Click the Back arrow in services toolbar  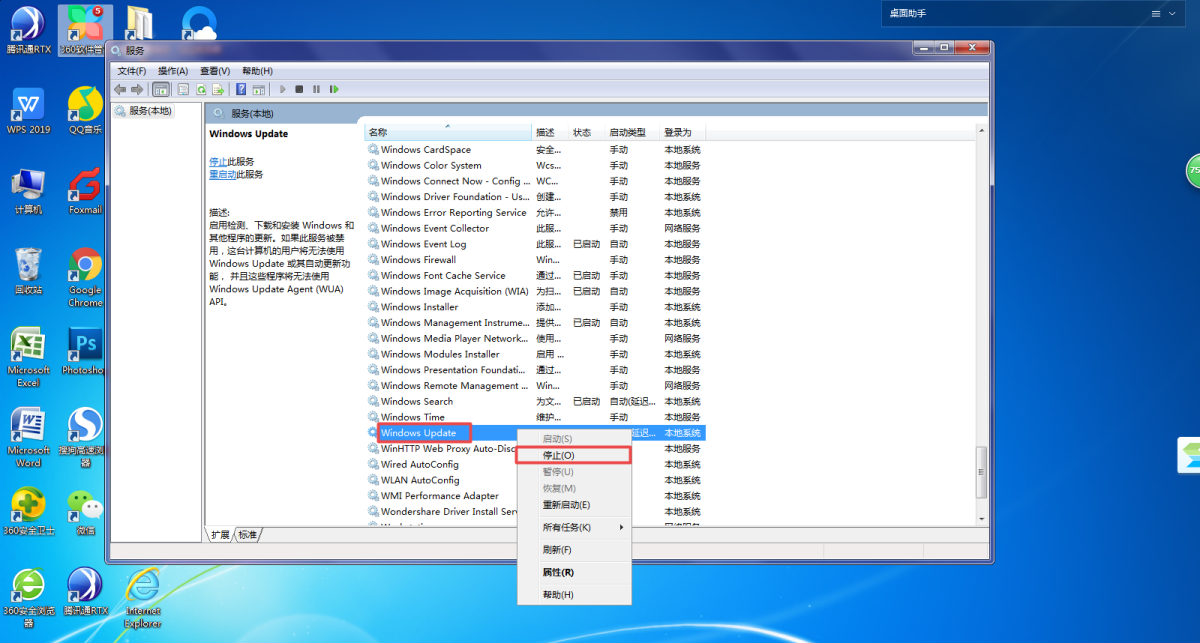120,89
